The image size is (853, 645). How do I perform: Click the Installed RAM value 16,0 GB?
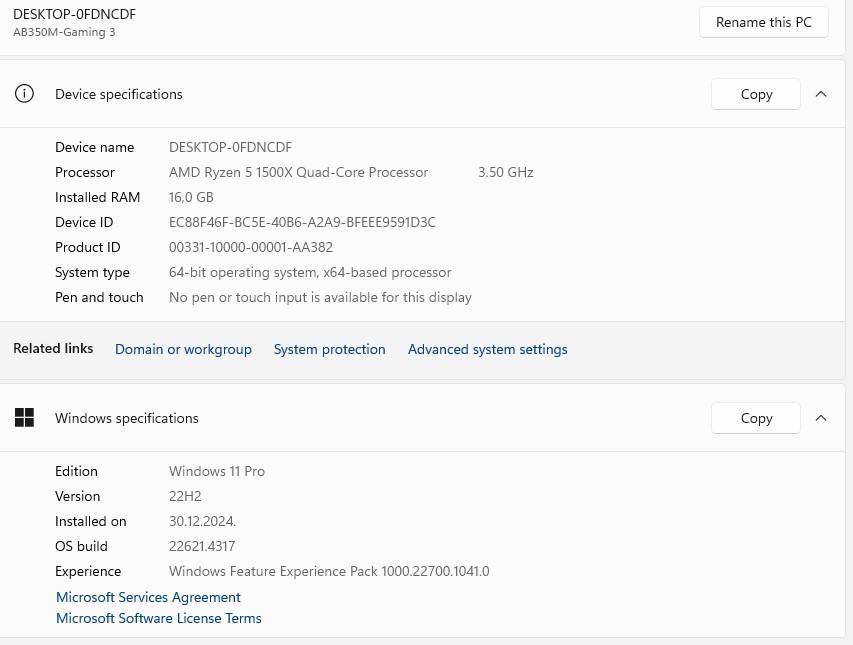191,197
